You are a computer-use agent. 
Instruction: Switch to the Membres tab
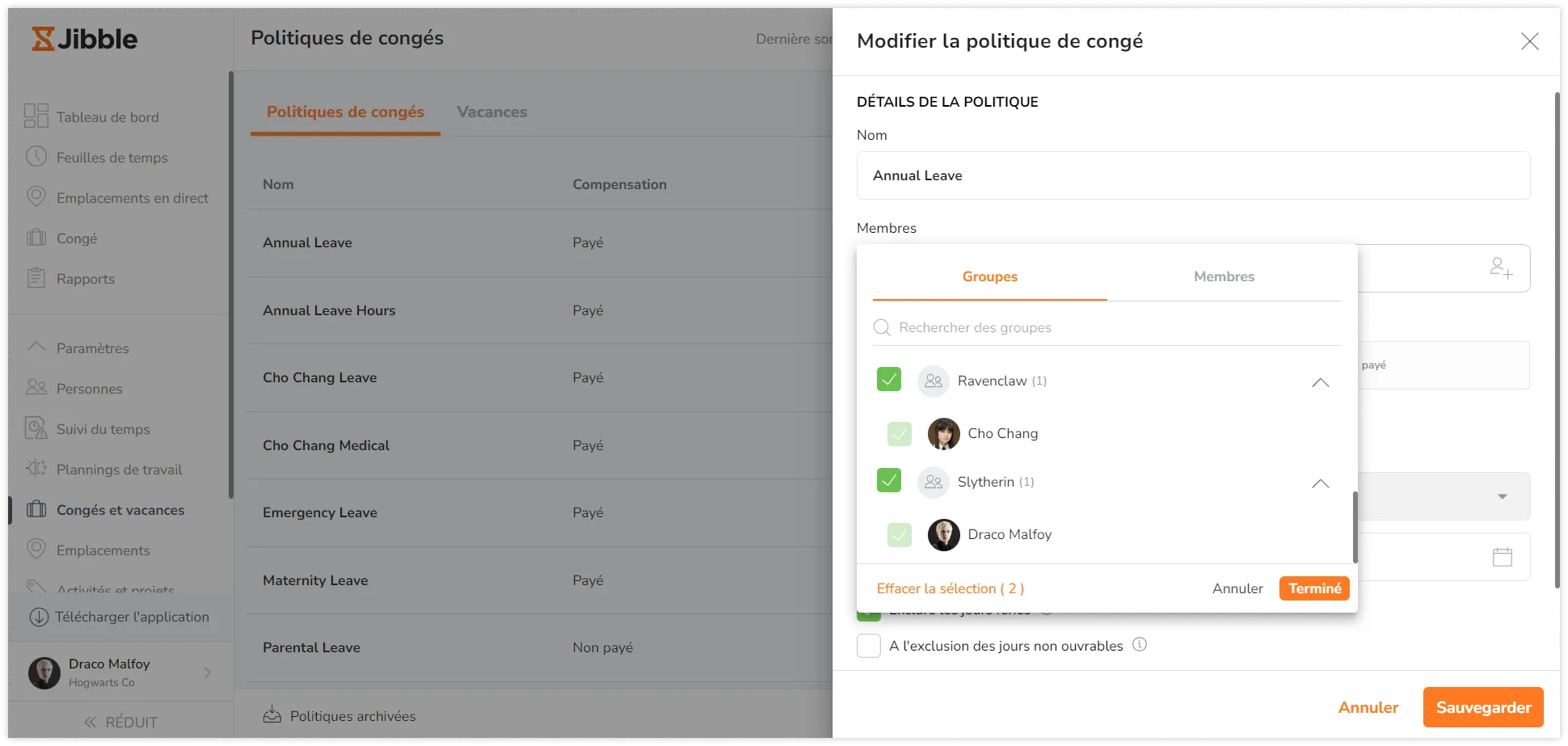[x=1224, y=276]
